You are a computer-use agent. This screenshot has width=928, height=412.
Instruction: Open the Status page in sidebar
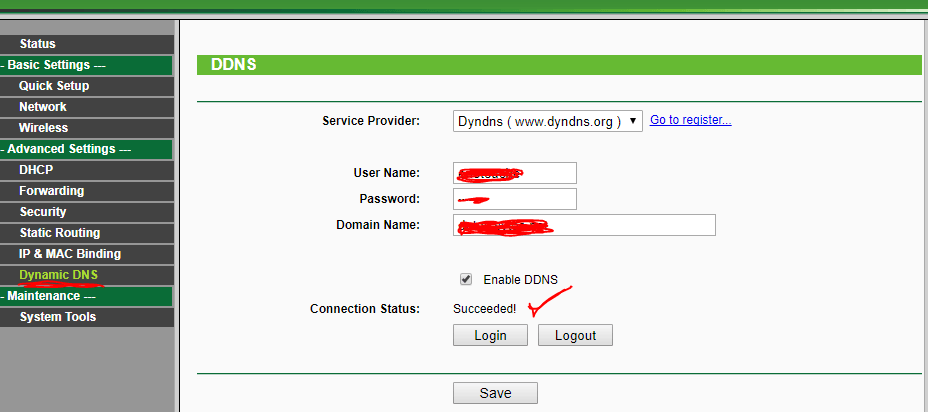coord(38,44)
